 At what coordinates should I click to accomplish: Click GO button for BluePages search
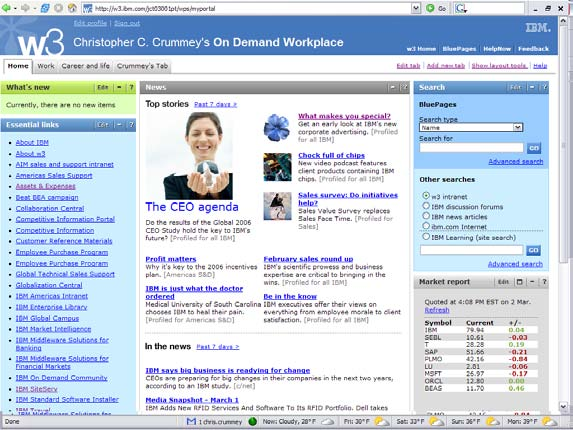534,148
